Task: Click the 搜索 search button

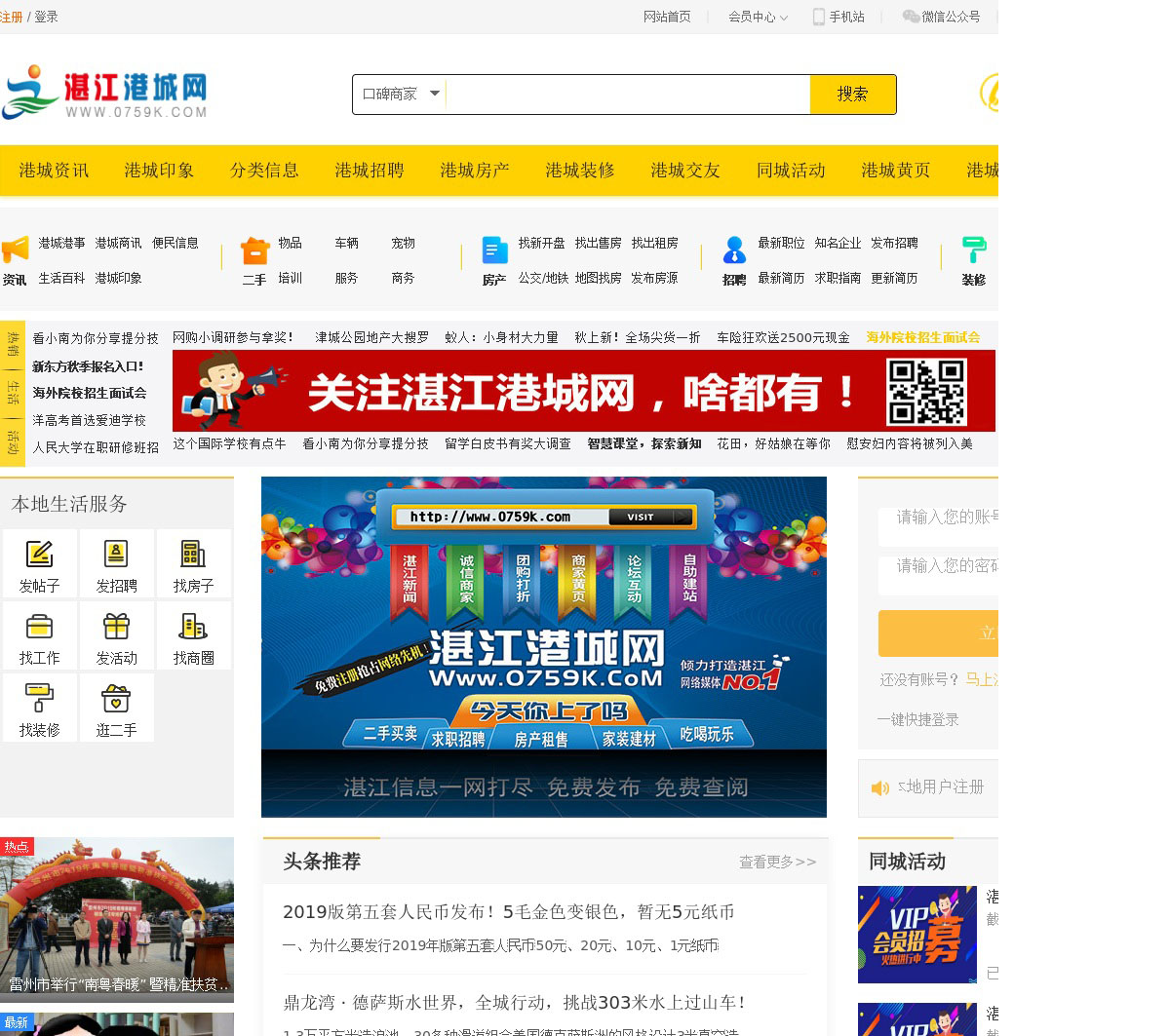Action: 852,95
